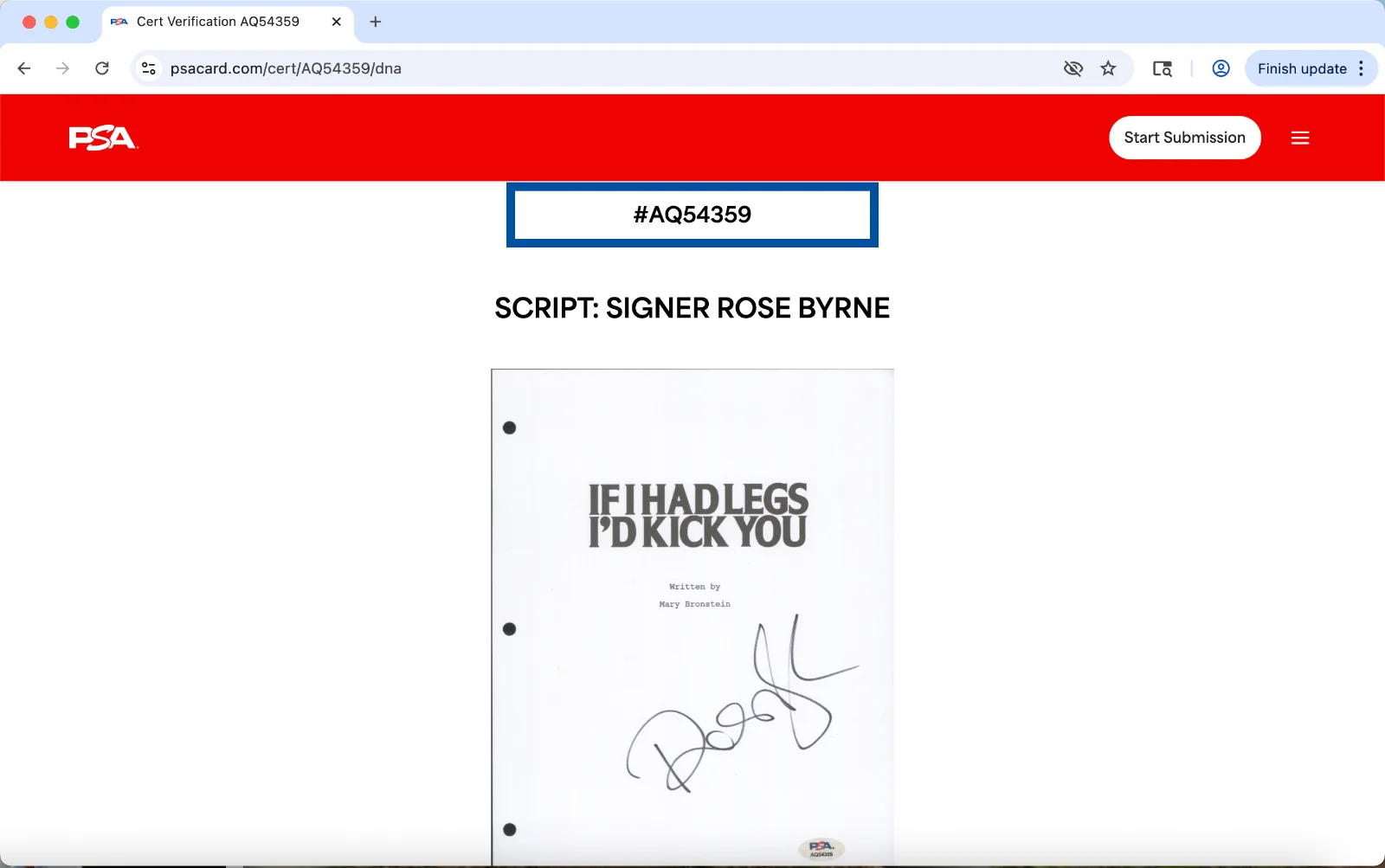This screenshot has width=1385, height=868.
Task: Toggle the tracking protection eye icon
Action: pyautogui.click(x=1073, y=68)
